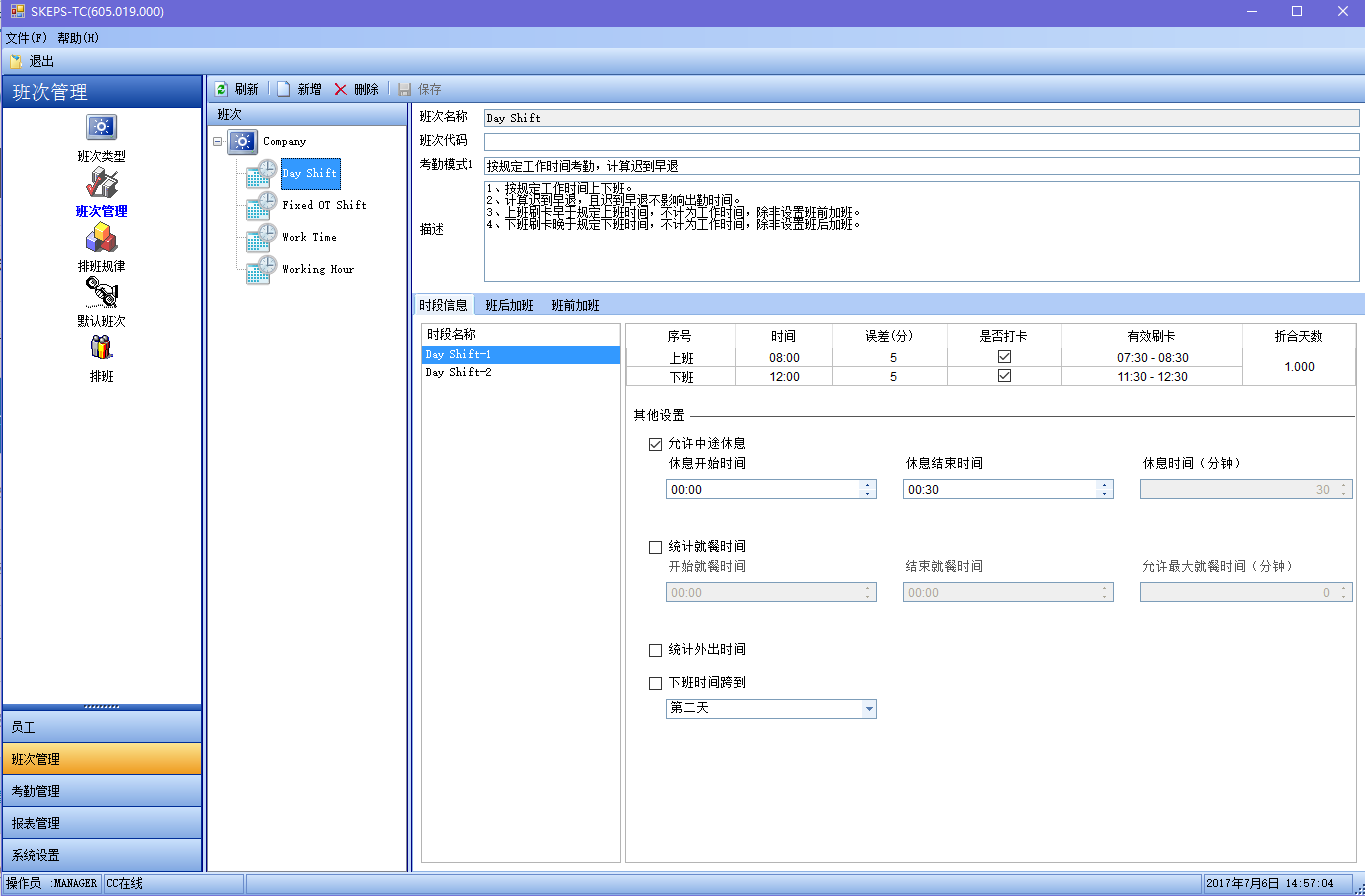Click the 刷新 refresh toolbar icon
This screenshot has width=1365, height=896.
221,89
